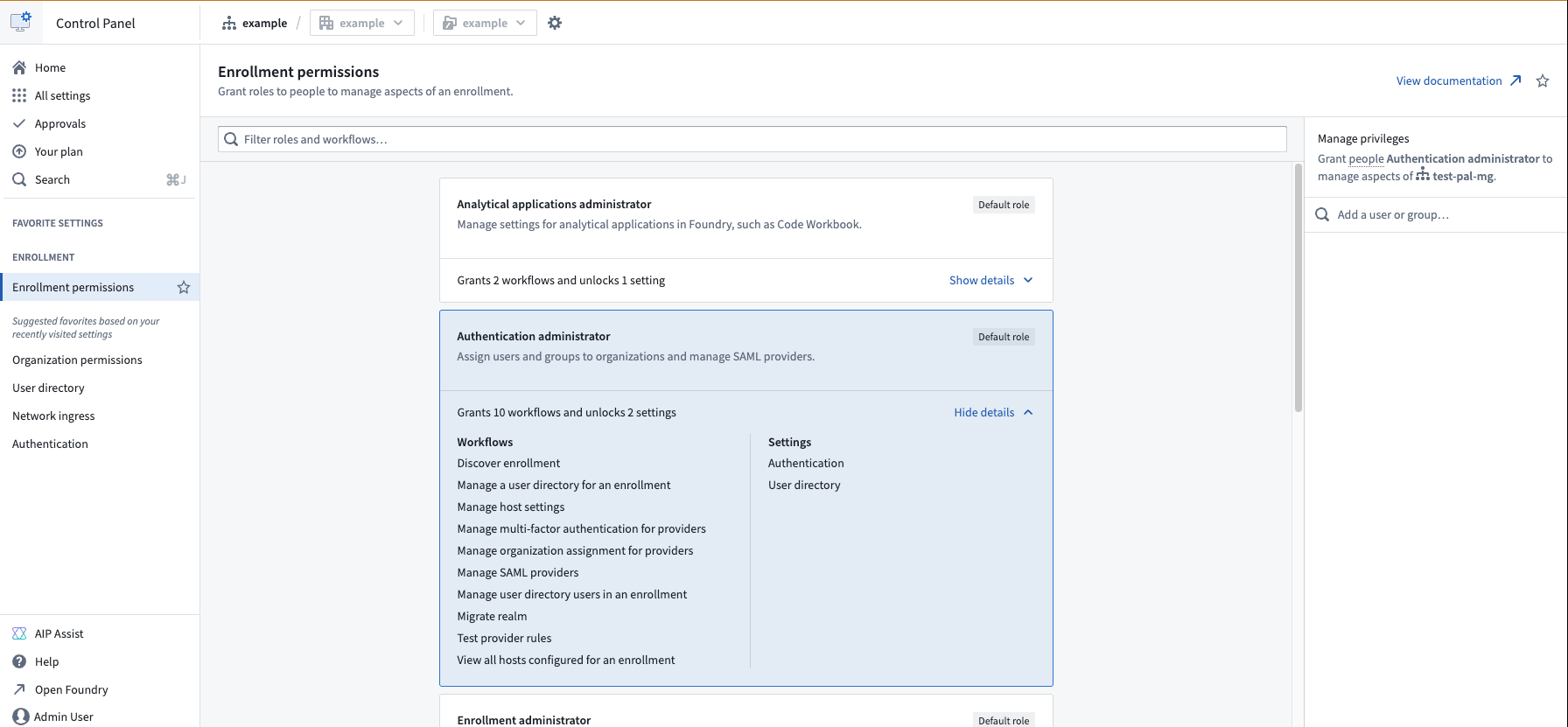Click the Authentication entry under Settings
The image size is (1568, 727).
pos(806,463)
